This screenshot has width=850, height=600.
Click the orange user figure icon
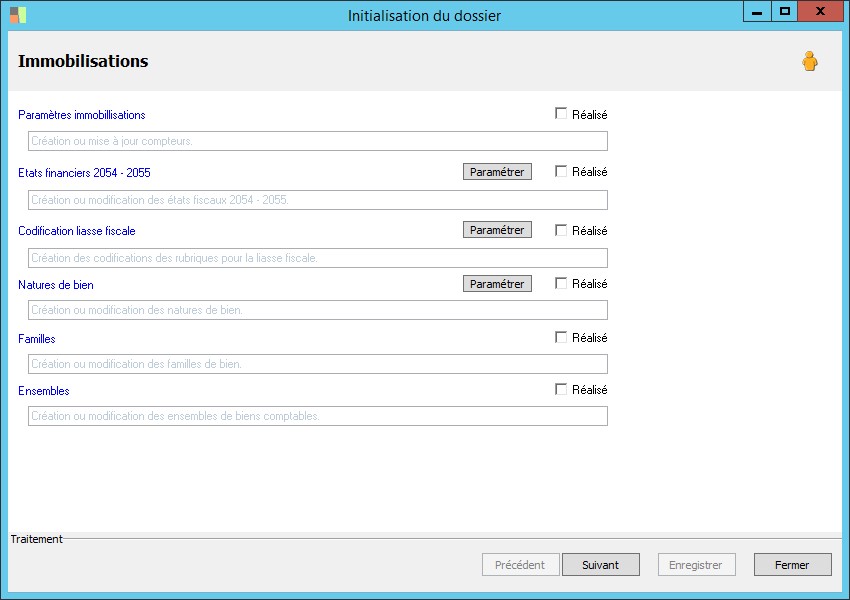pyautogui.click(x=810, y=61)
